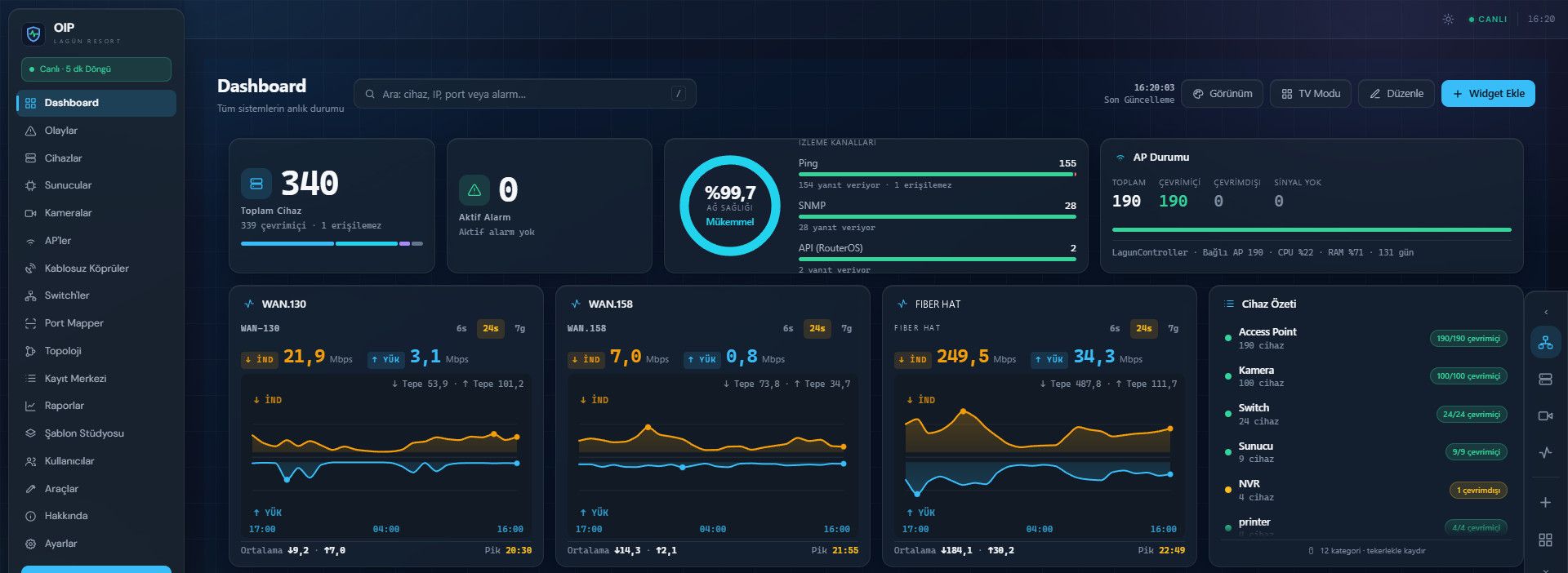Select the server icon in right rail
This screenshot has height=573, width=1568.
[1545, 379]
